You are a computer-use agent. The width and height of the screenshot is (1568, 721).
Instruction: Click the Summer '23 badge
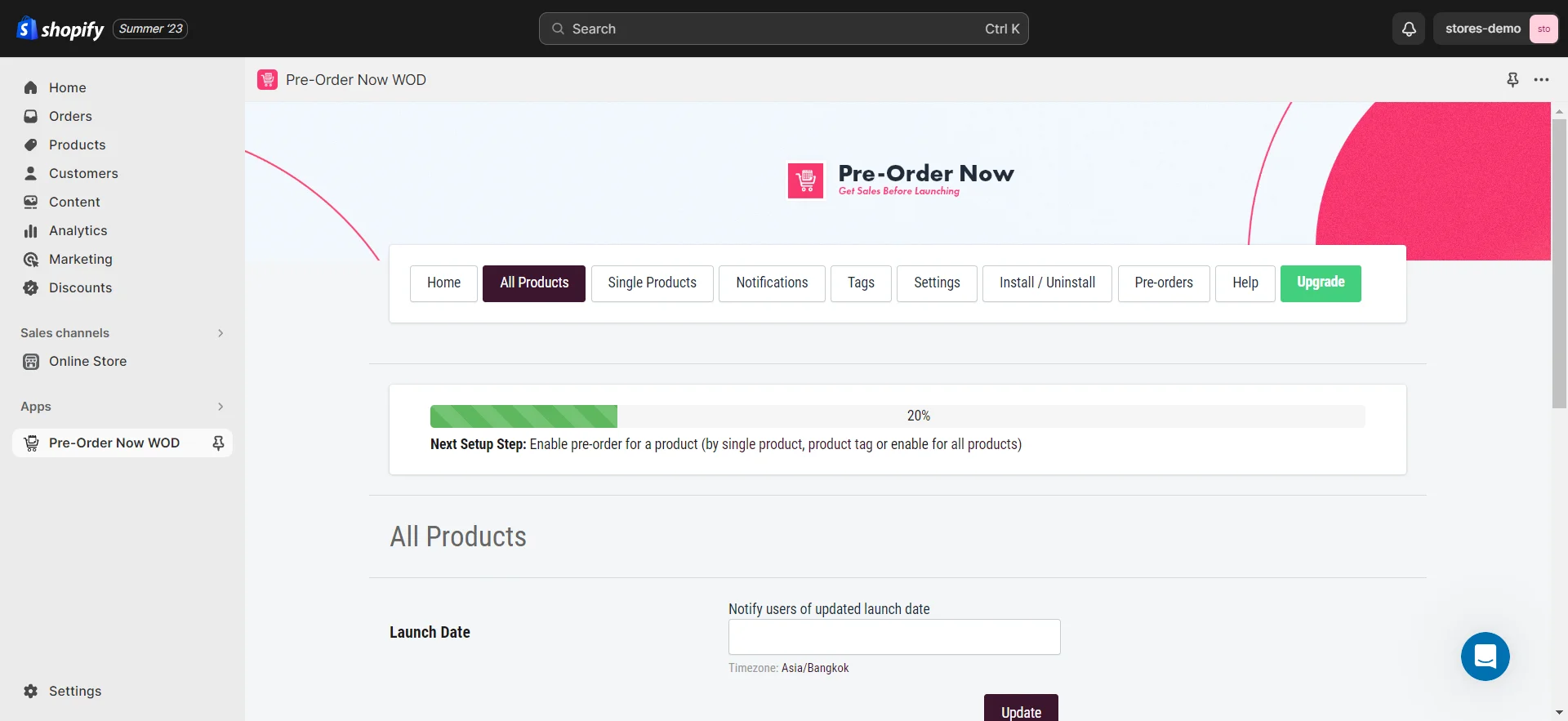click(x=150, y=29)
